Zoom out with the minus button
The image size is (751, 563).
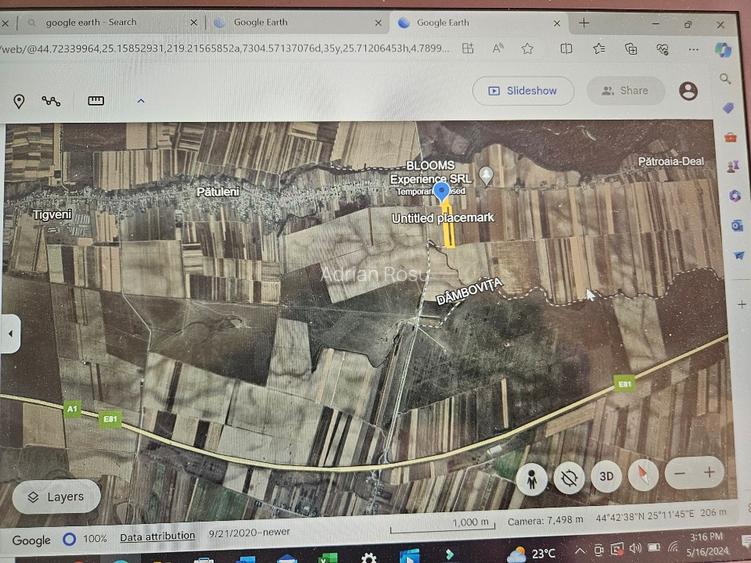[680, 472]
